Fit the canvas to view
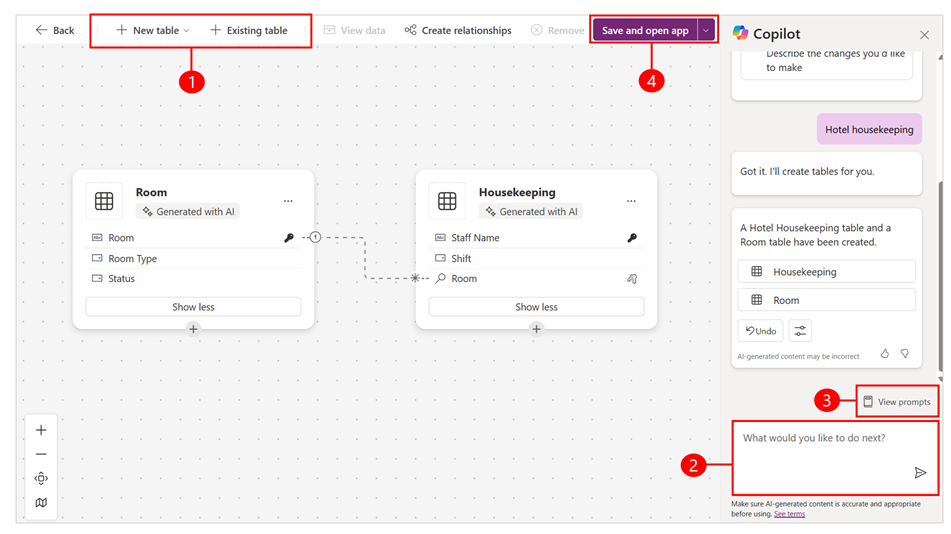The width and height of the screenshot is (951, 534). tap(41, 478)
